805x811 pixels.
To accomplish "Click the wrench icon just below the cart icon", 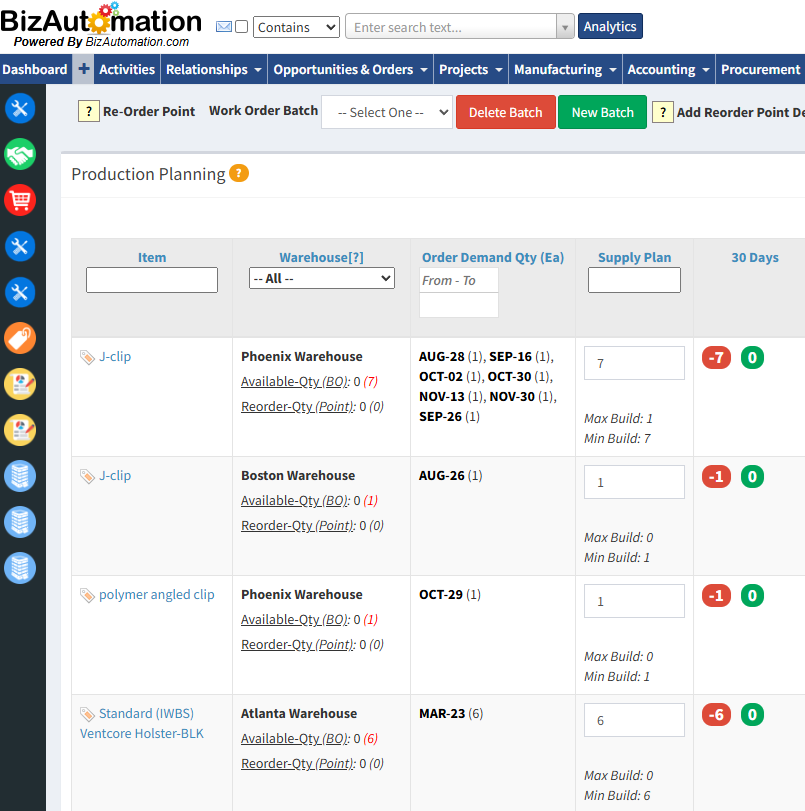I will pyautogui.click(x=20, y=246).
